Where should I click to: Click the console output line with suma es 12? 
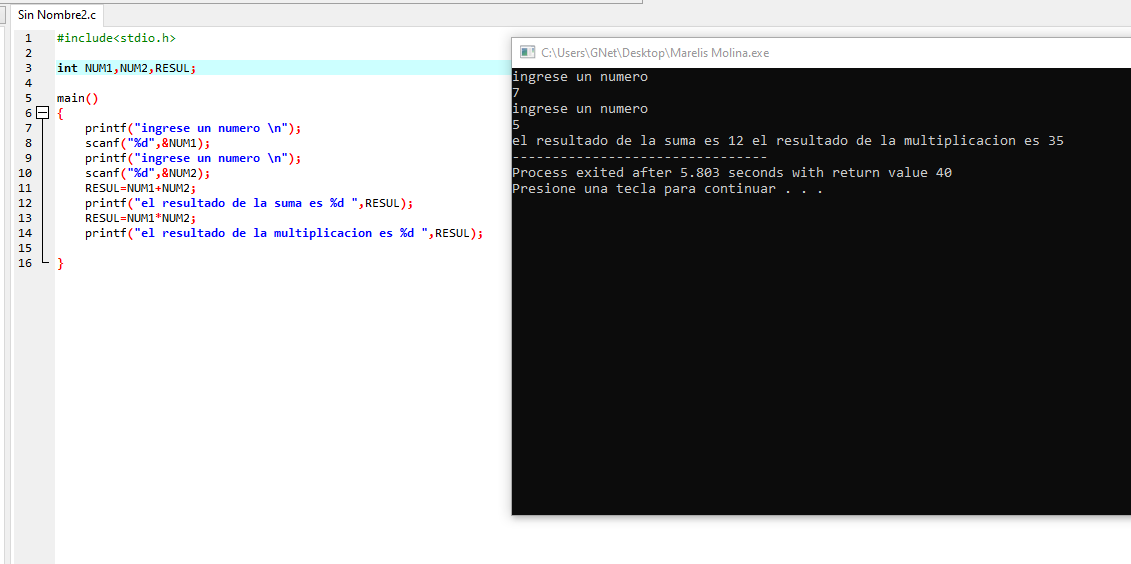point(788,141)
